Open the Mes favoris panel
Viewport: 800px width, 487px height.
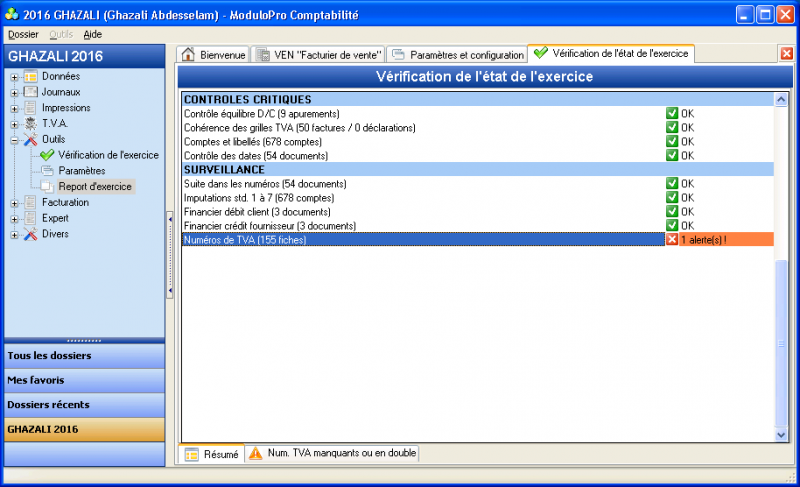(84, 380)
